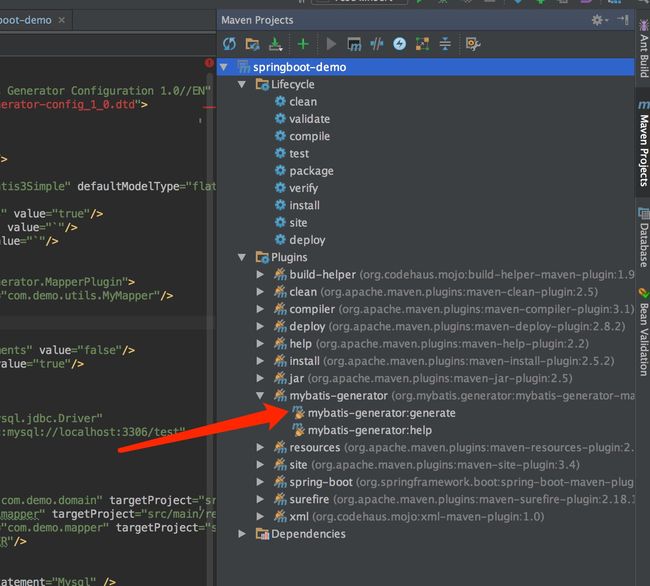Toggle Maven offline mode

(377, 44)
